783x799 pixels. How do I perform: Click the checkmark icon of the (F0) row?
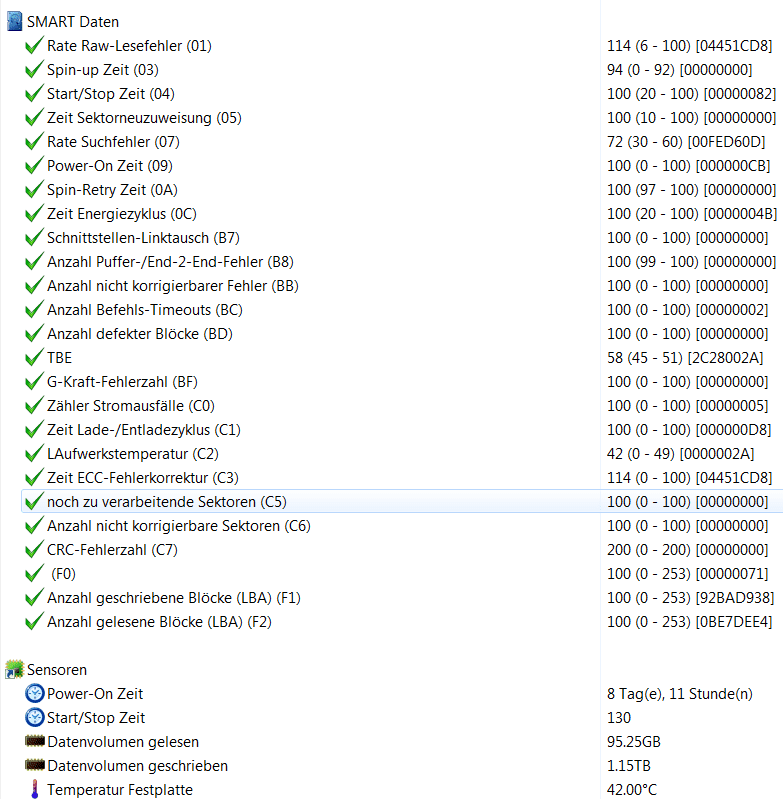coord(34,573)
